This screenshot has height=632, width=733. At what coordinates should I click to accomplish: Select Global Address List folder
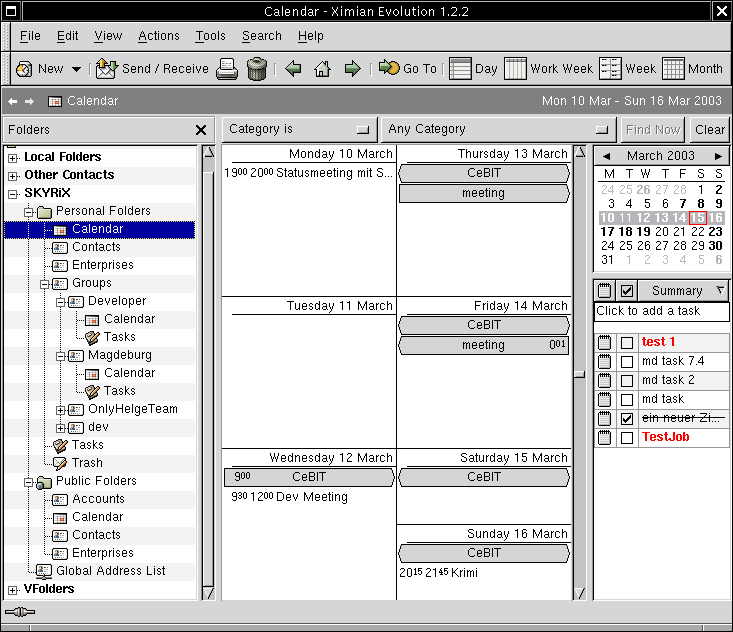pos(110,571)
